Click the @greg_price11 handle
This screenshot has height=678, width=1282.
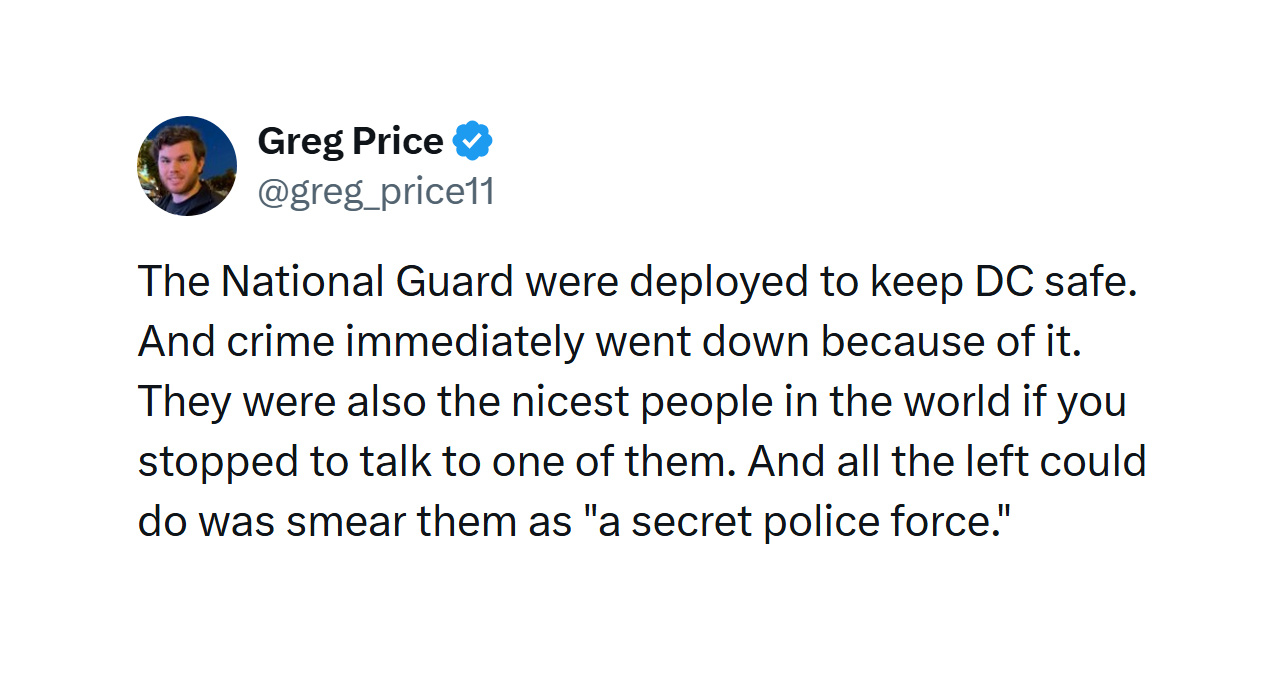[x=376, y=191]
